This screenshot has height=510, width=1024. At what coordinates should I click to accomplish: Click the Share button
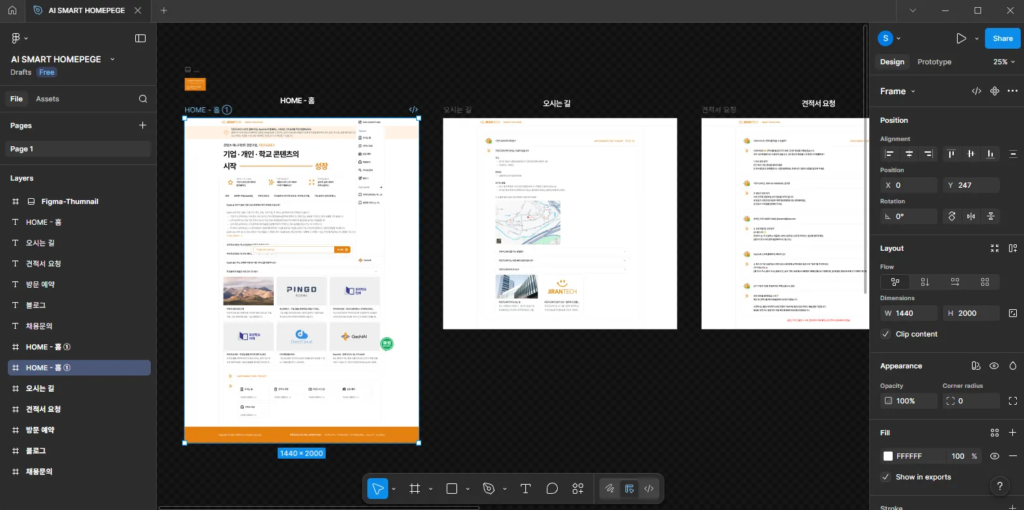click(x=1002, y=38)
